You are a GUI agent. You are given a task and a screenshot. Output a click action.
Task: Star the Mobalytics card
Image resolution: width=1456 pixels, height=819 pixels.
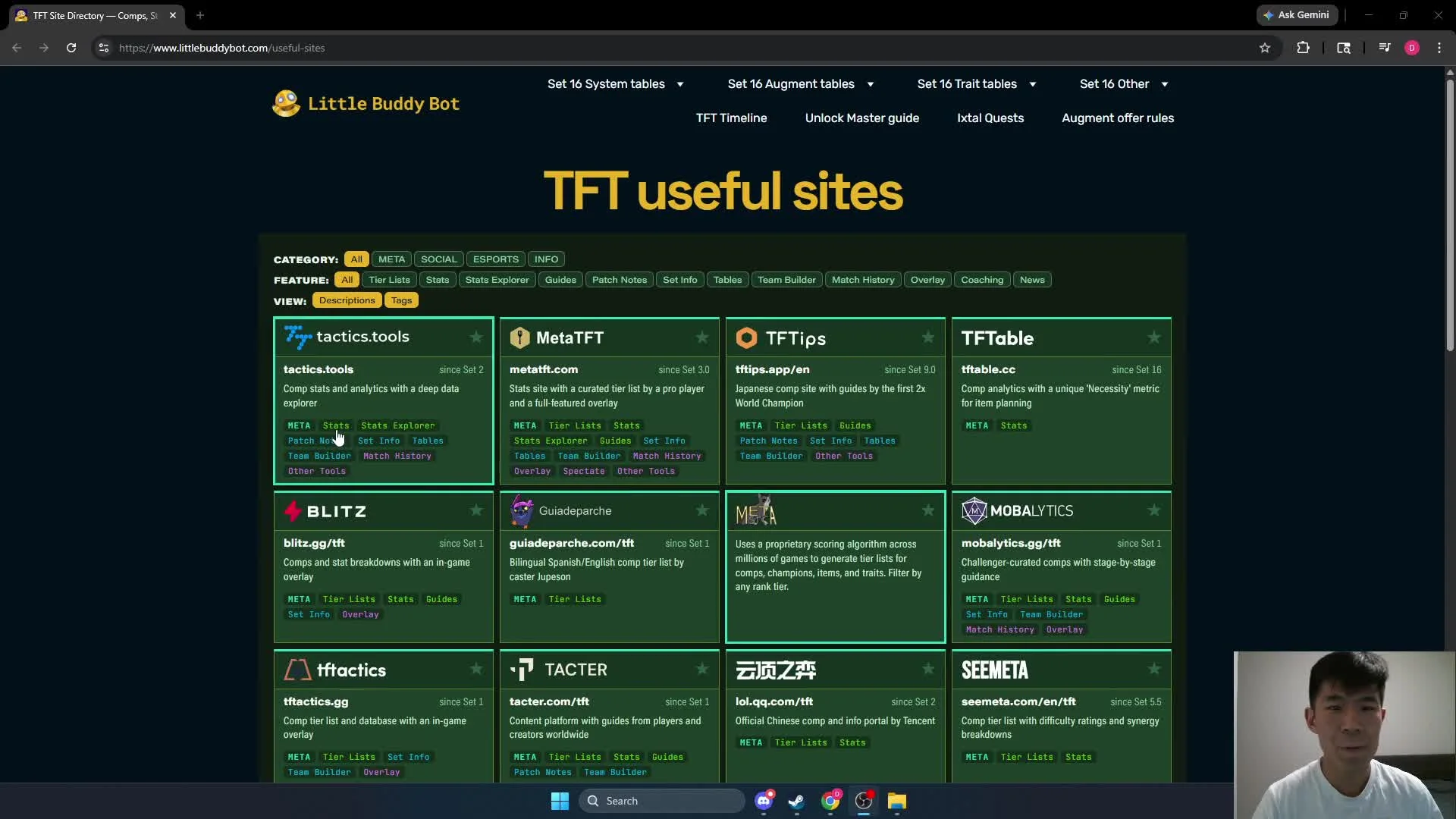click(1154, 510)
